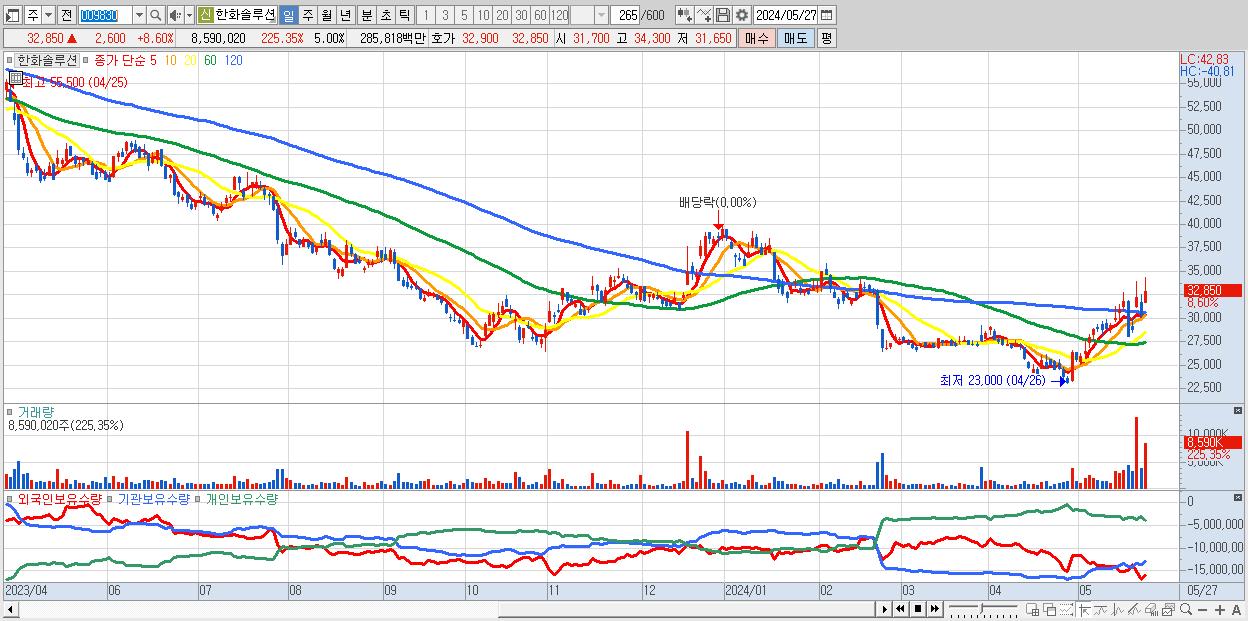
Task: Open chart settings gear icon
Action: pyautogui.click(x=741, y=15)
